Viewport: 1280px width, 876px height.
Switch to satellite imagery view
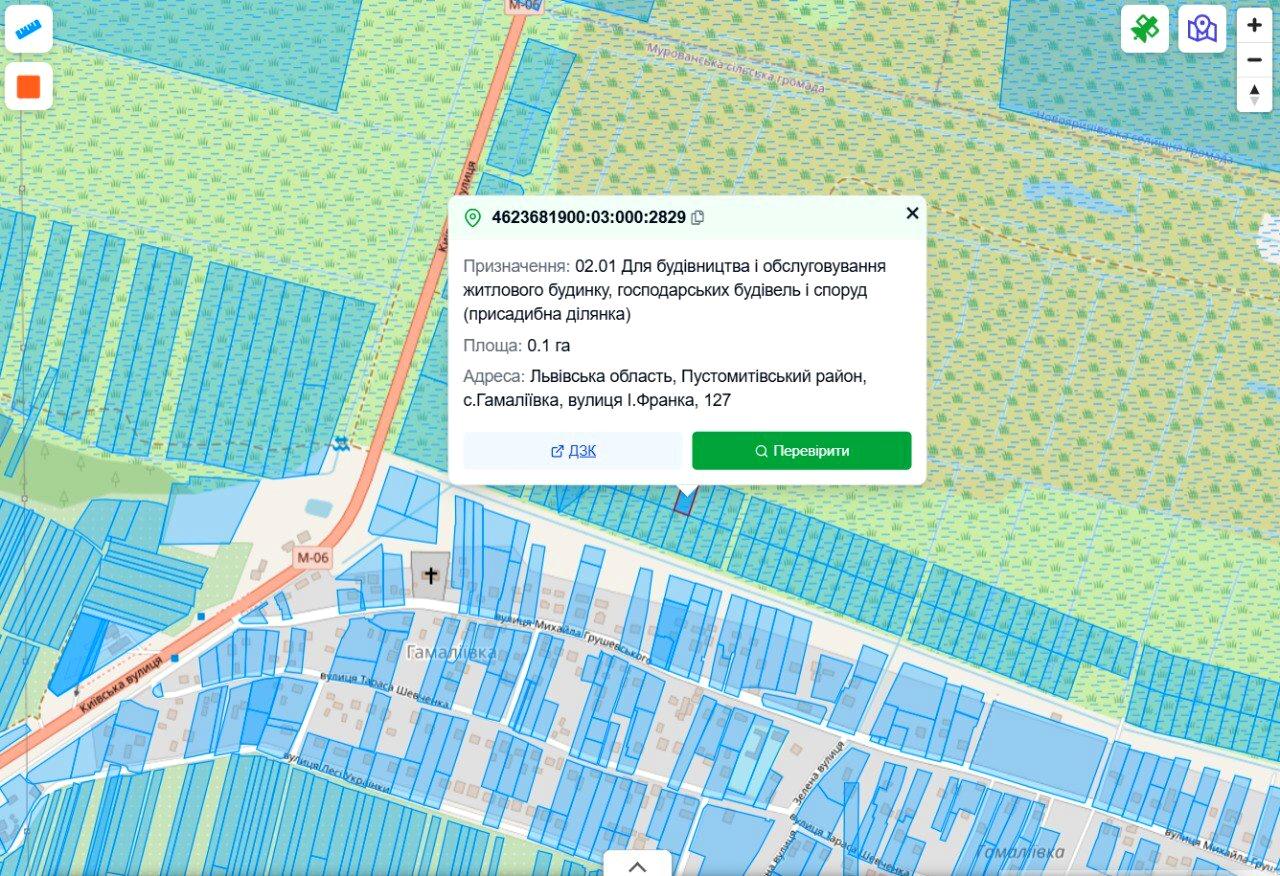[1144, 28]
